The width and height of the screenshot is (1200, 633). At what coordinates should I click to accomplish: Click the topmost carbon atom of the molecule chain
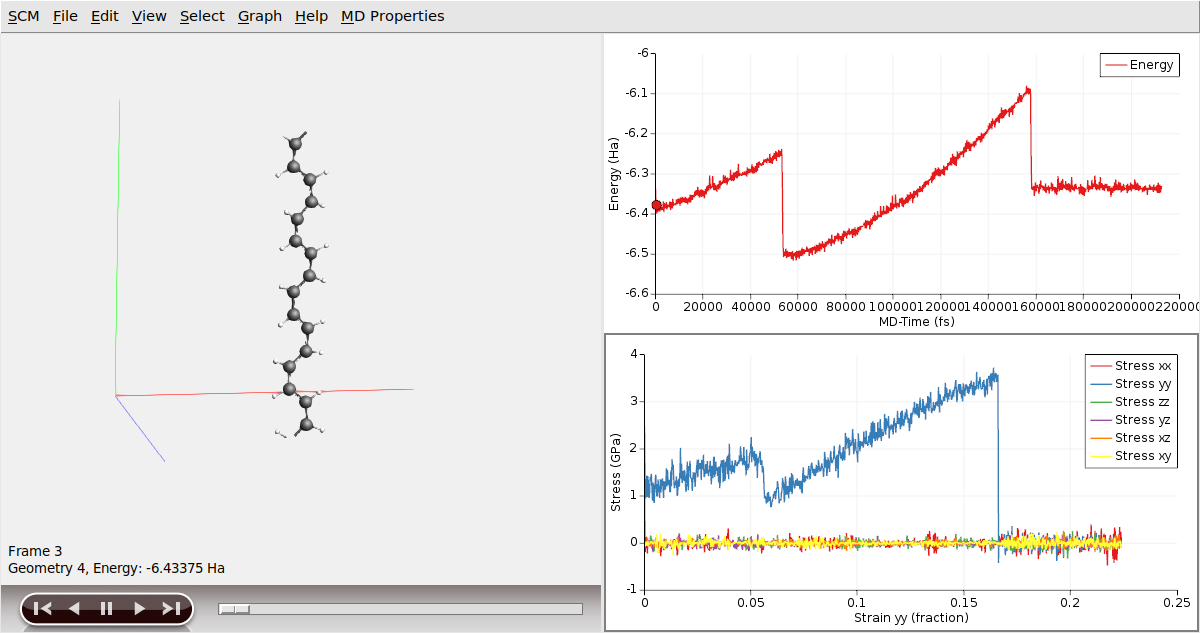click(295, 144)
